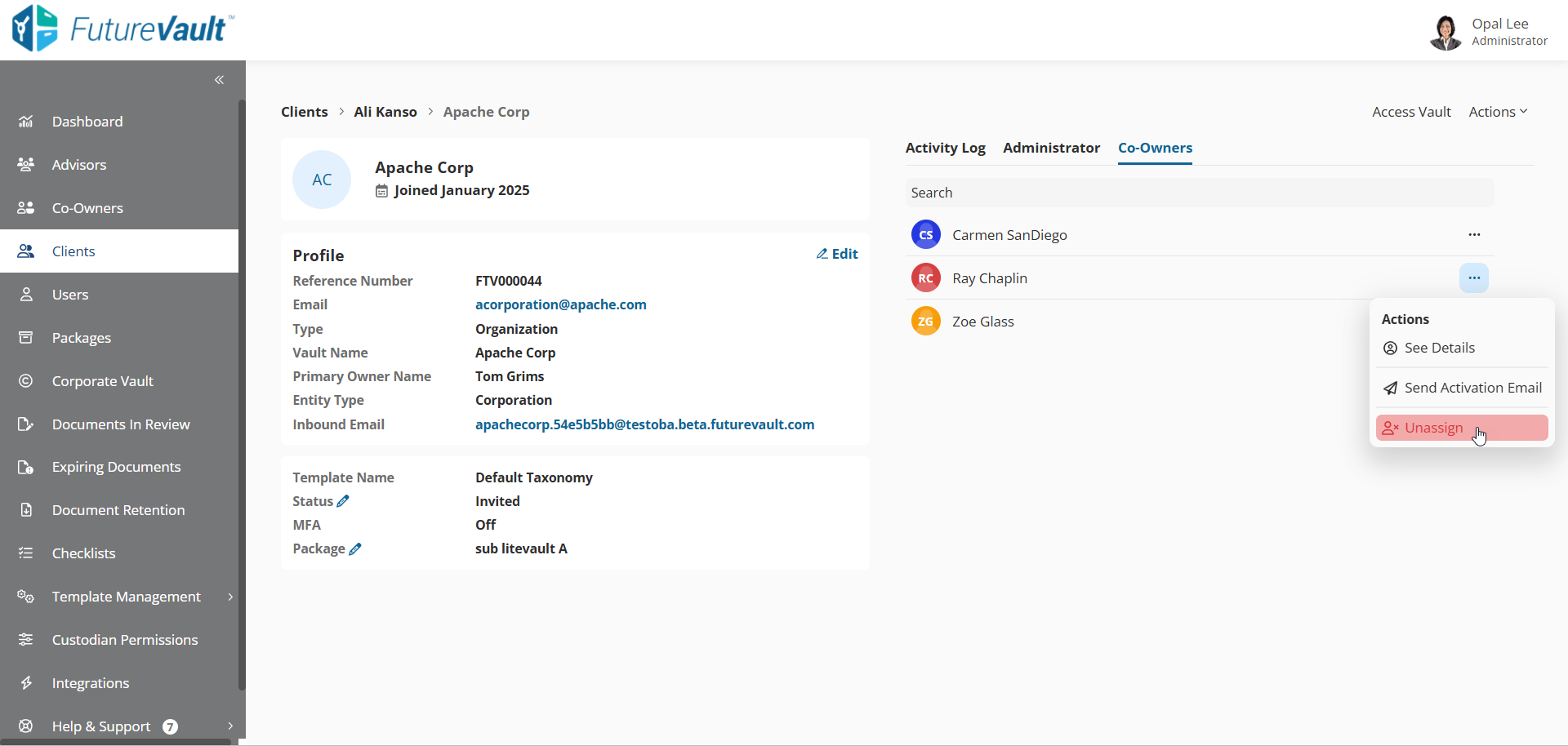Expand the Help & Support submenu

230,726
